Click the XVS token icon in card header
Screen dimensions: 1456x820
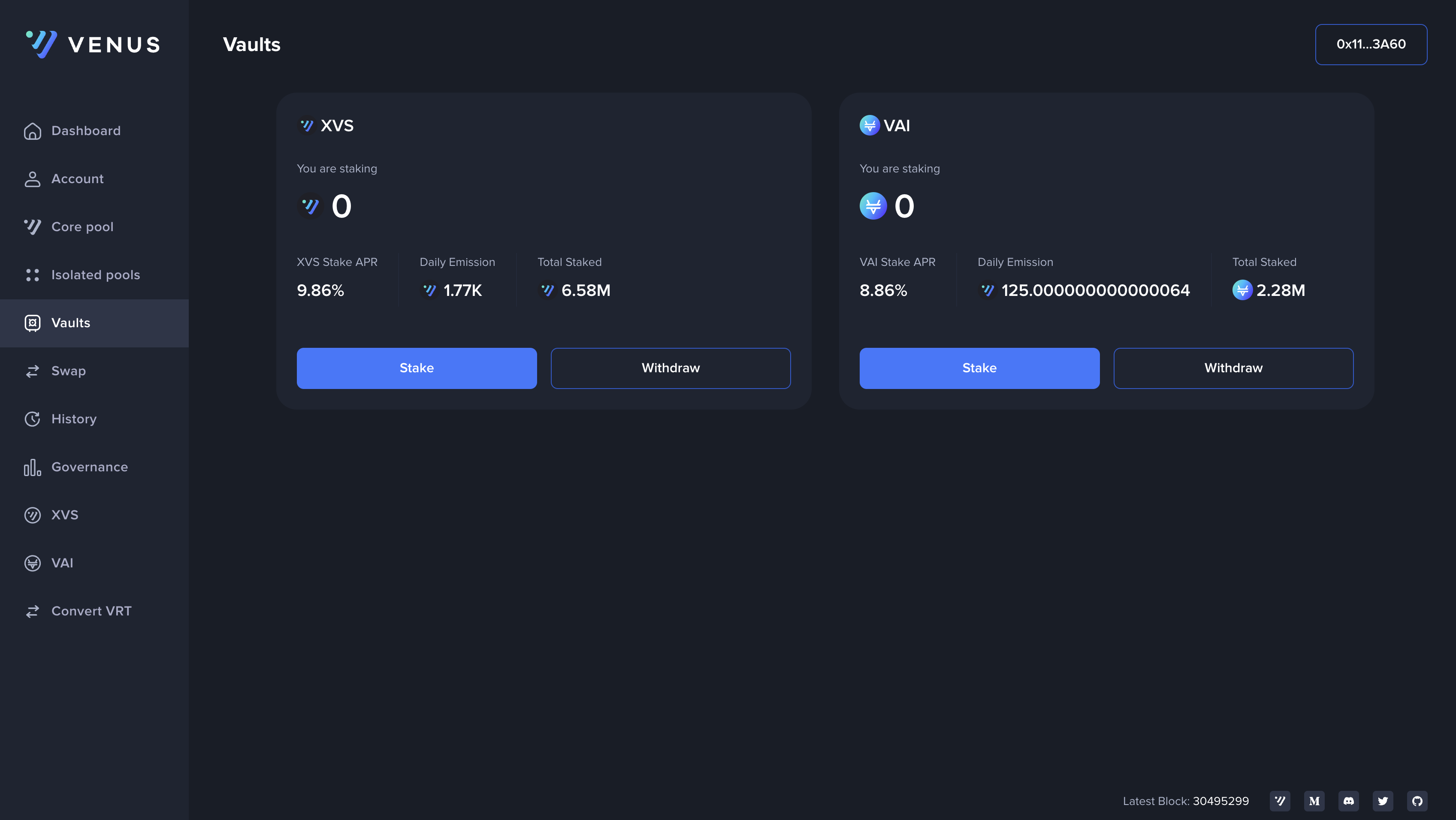(307, 126)
